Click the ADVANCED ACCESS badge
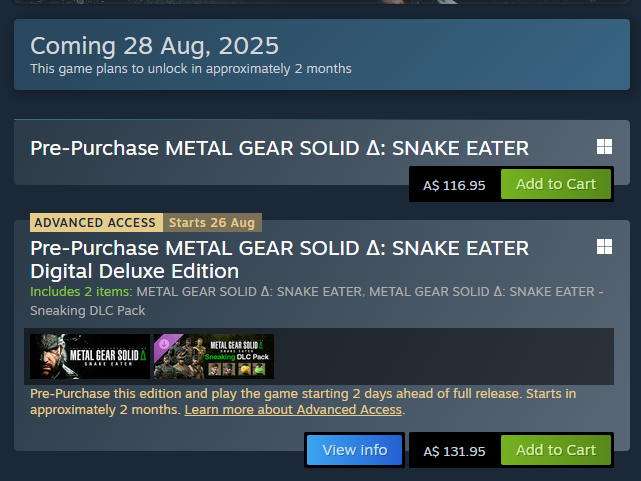This screenshot has width=641, height=481. pyautogui.click(x=96, y=223)
